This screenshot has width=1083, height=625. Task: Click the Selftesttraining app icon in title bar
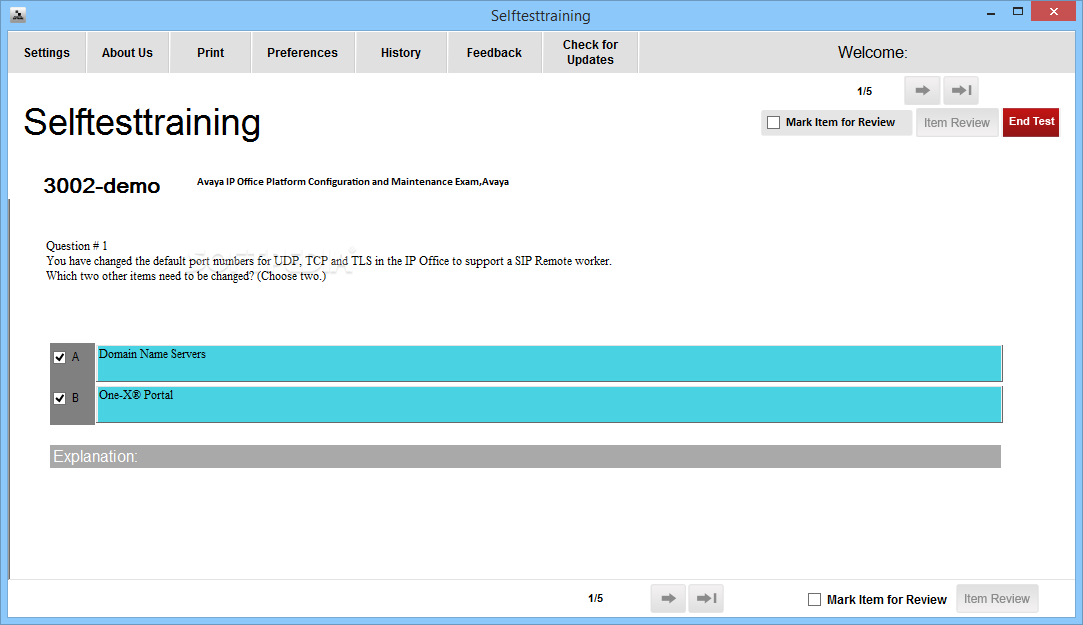tap(19, 15)
